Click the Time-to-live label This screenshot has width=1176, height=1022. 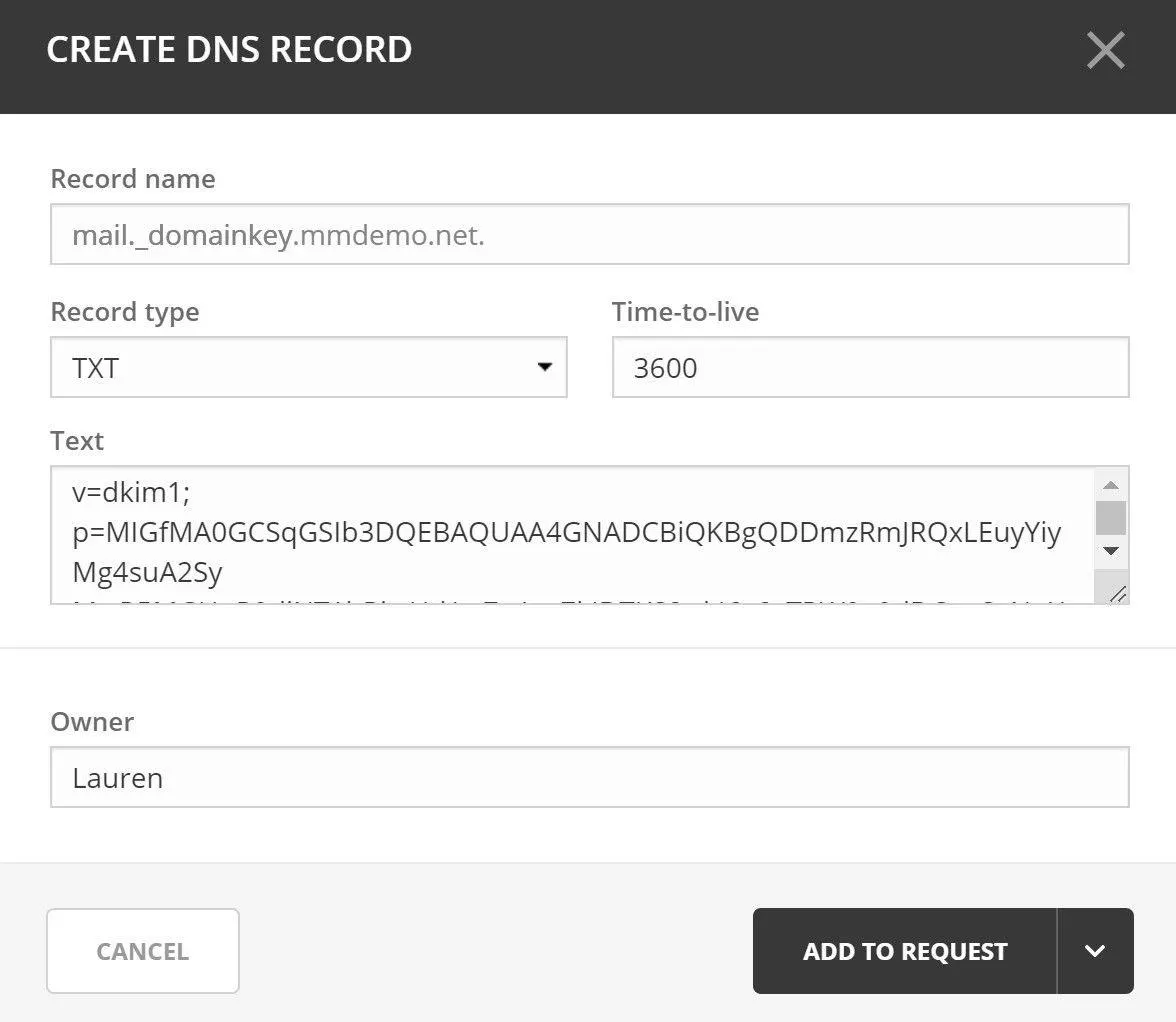[x=686, y=312]
